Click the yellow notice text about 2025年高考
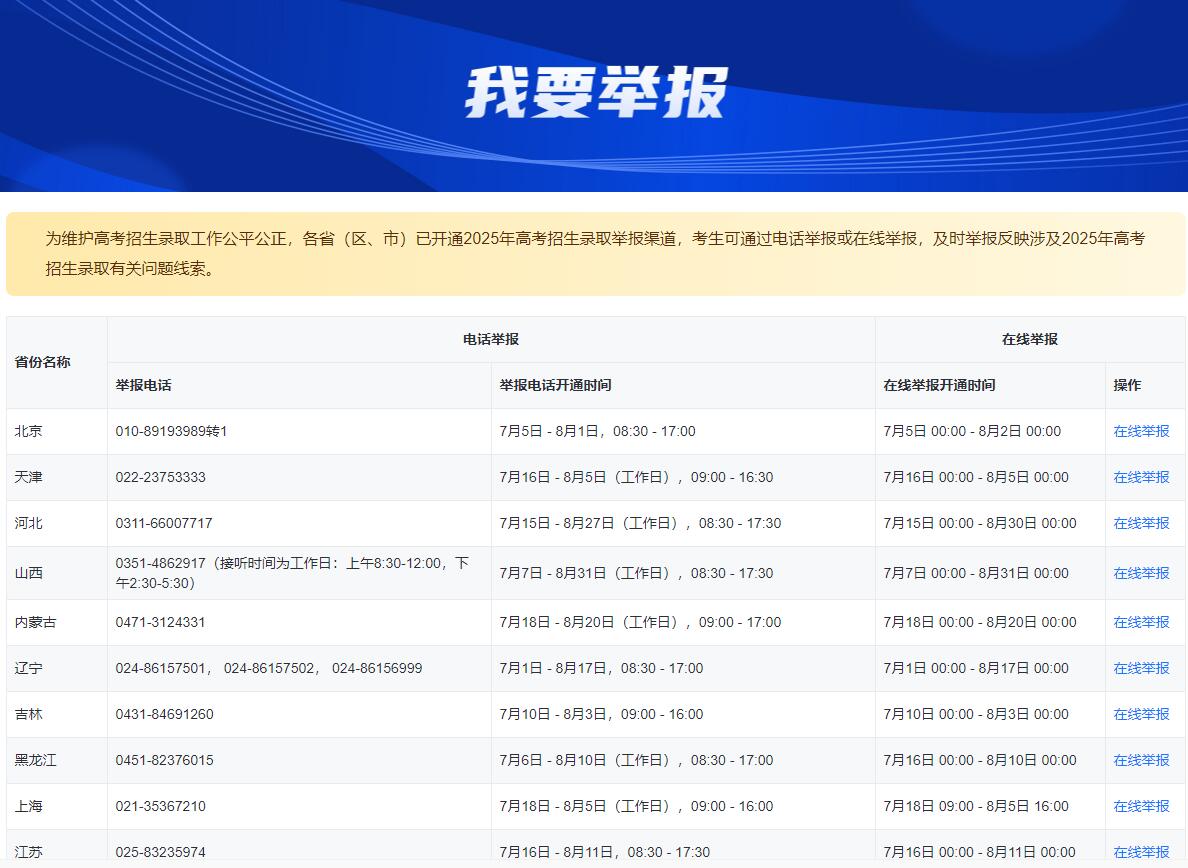 tap(595, 253)
